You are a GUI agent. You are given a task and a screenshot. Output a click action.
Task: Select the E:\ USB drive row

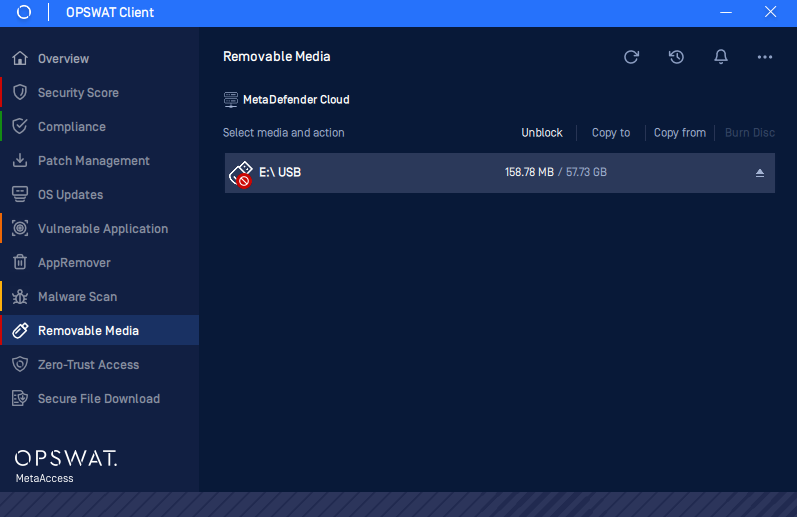tap(500, 173)
